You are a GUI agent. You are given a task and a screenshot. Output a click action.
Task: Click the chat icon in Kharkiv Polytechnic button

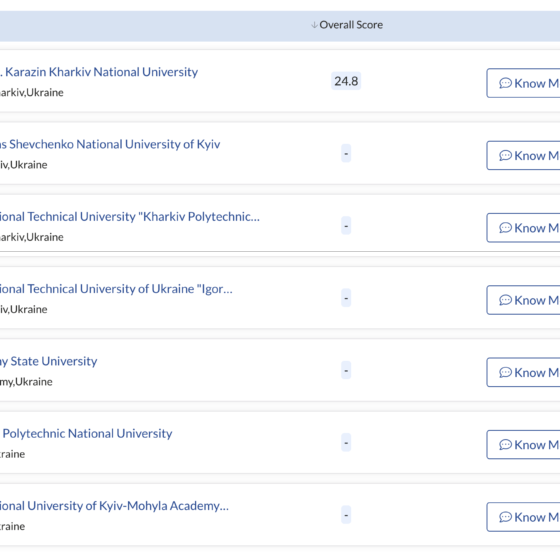[505, 228]
